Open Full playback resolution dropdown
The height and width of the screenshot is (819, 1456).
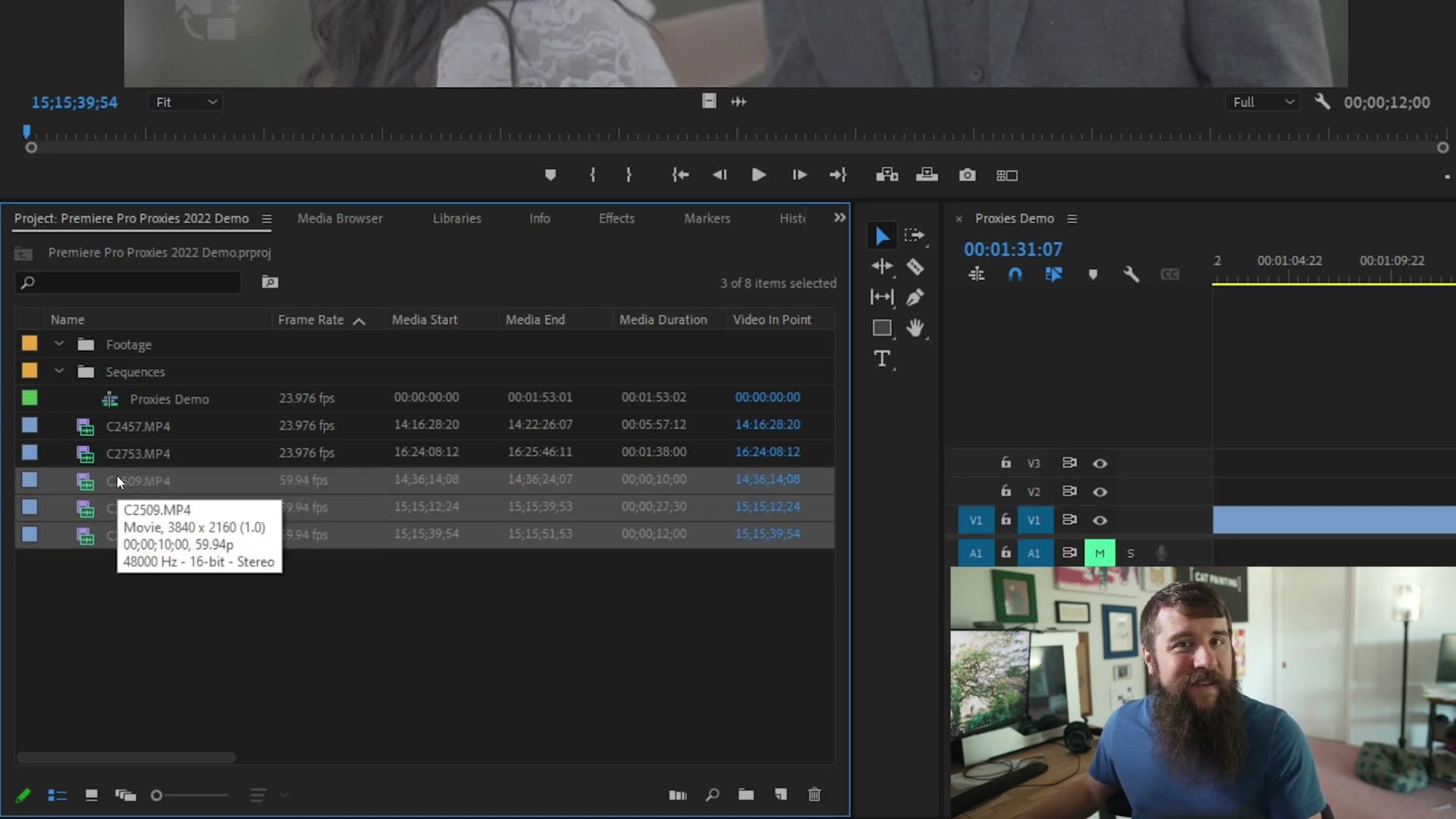click(1263, 102)
